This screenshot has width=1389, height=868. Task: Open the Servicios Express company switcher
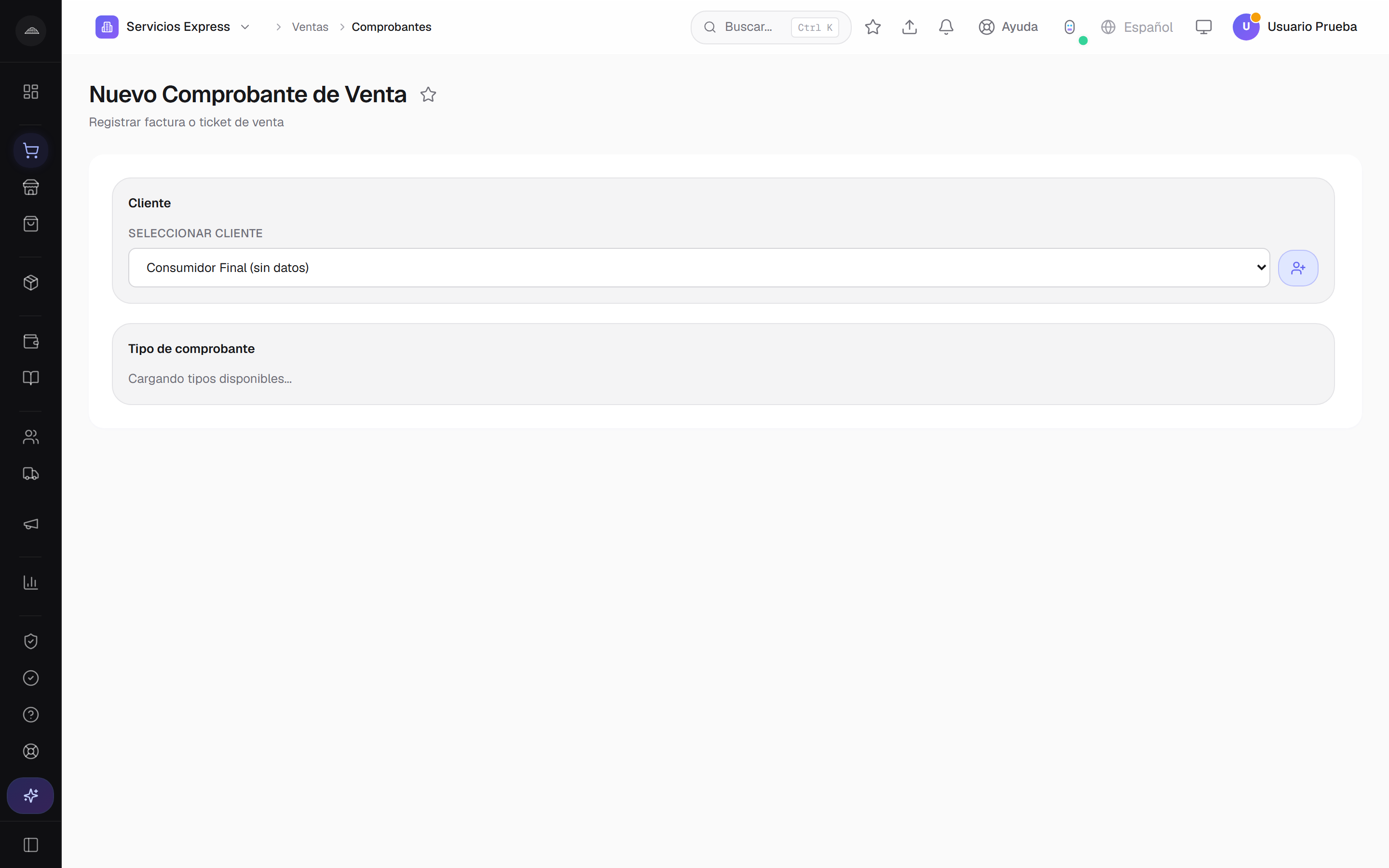point(173,27)
